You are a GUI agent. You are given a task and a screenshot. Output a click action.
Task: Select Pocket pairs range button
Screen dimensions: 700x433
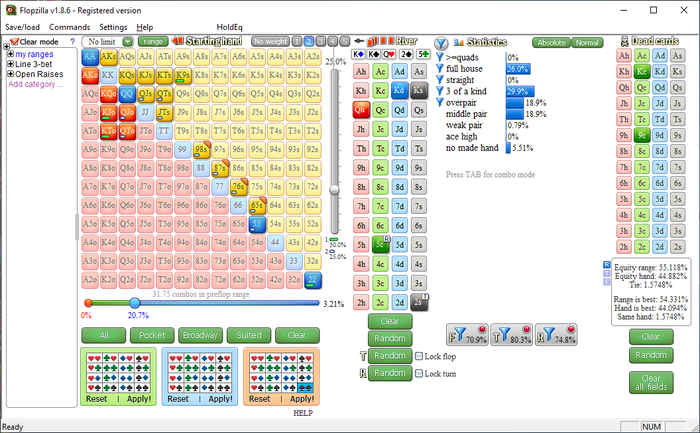pos(152,335)
